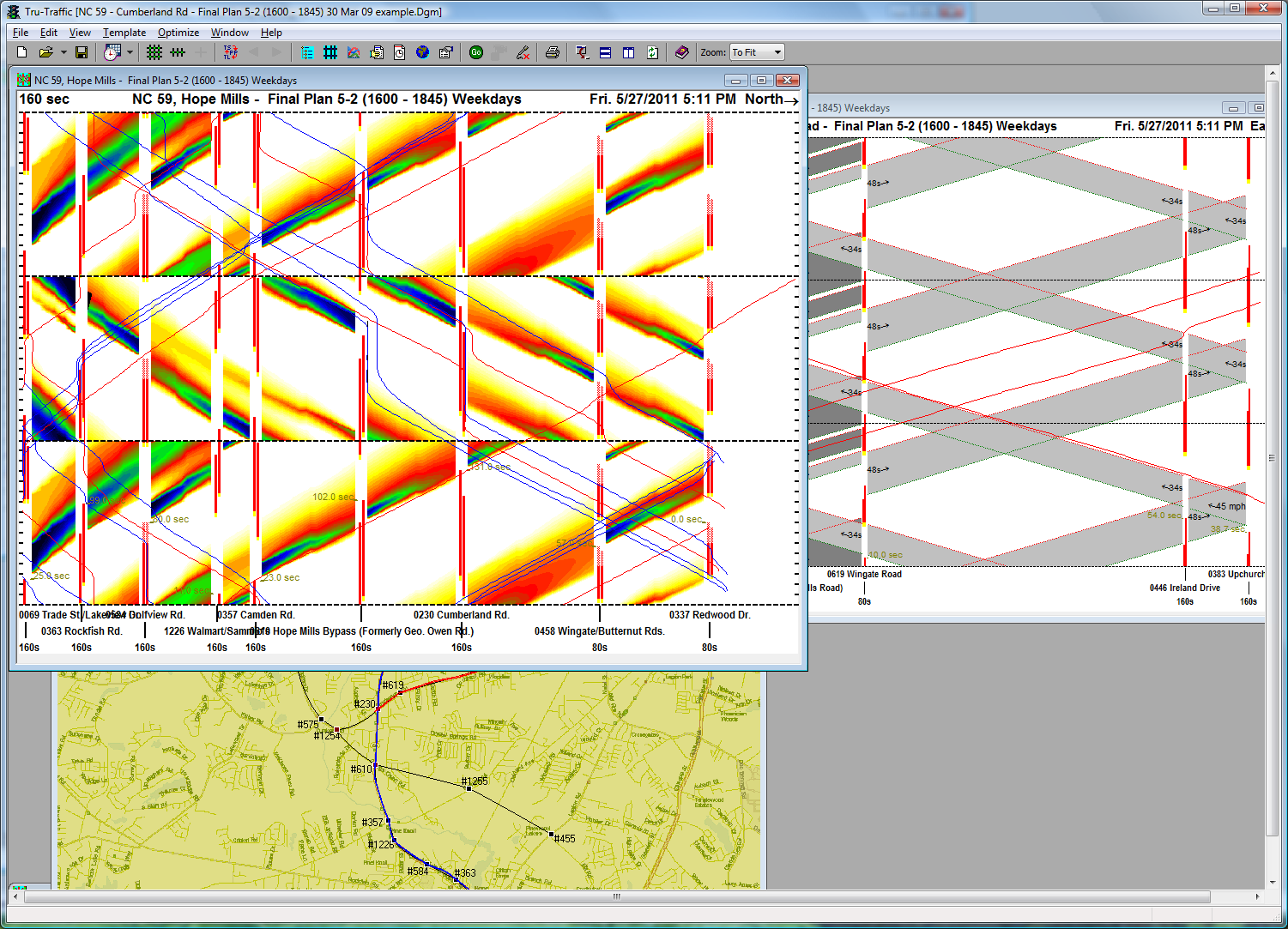Click the New document toolbar icon
The height and width of the screenshot is (929, 1288).
21,52
